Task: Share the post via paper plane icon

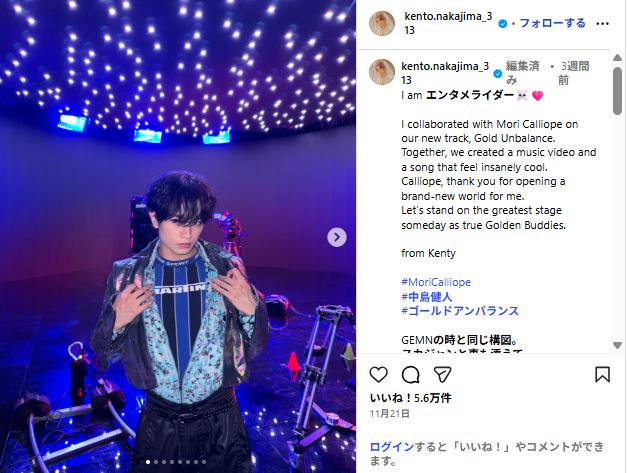Action: tap(442, 375)
